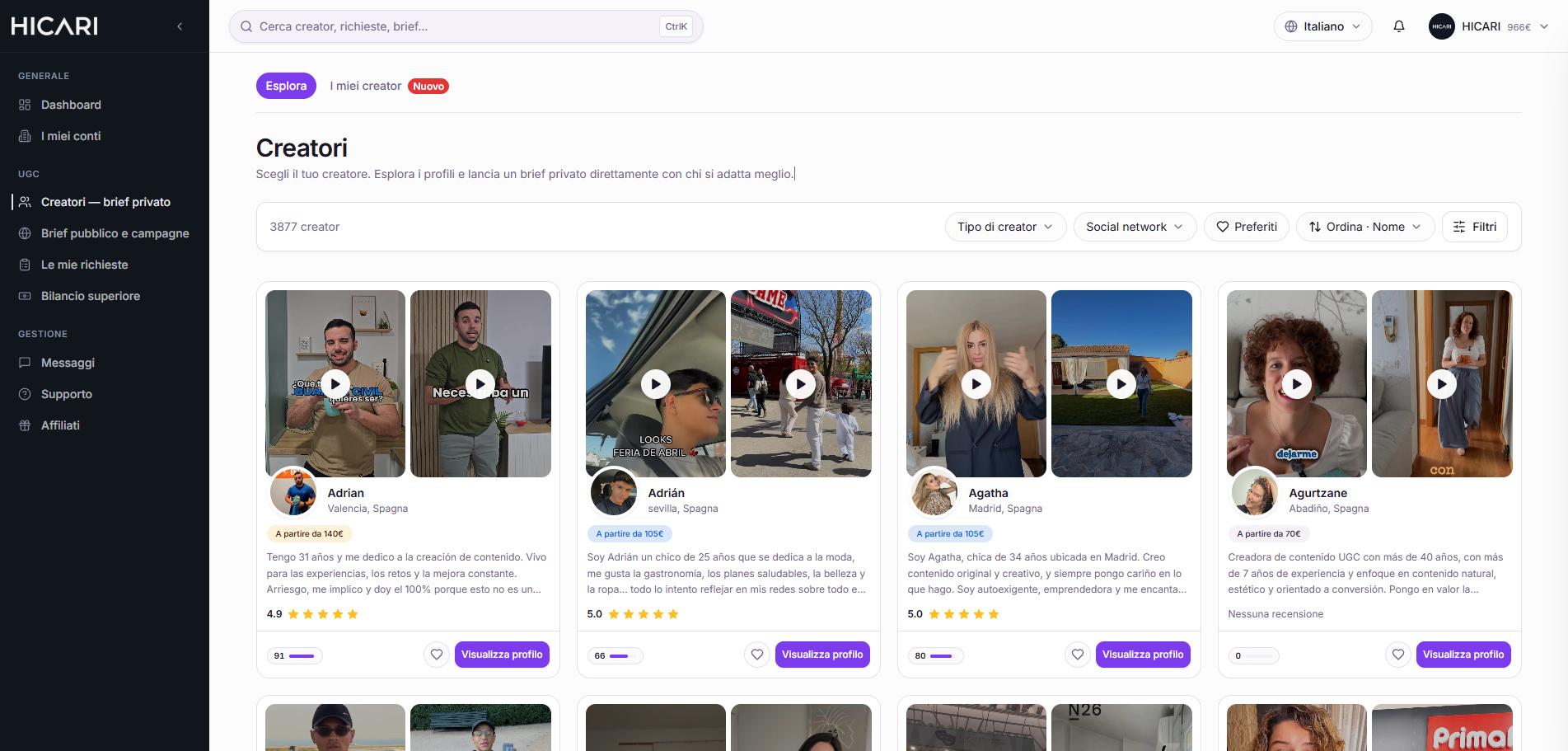This screenshot has width=1568, height=751.
Task: Switch to the Esplora tab
Action: coord(286,86)
